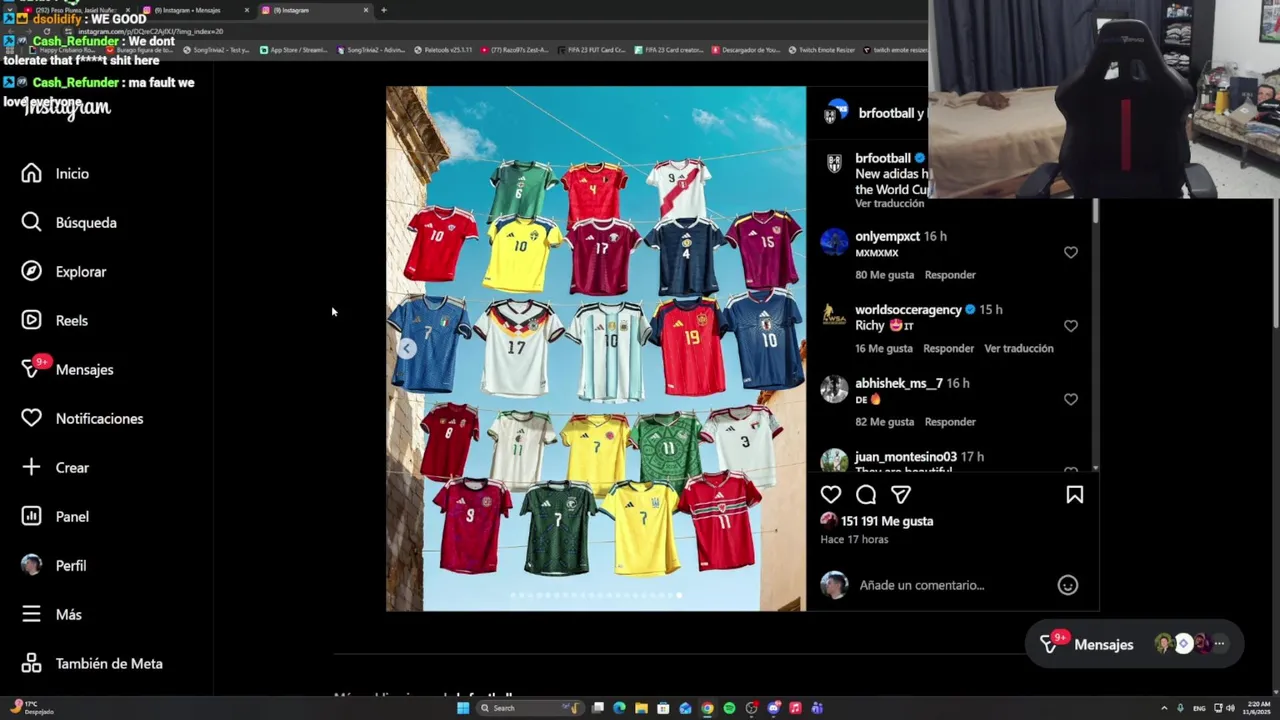Viewport: 1280px width, 720px height.
Task: Close the Instagram Mensajes browser tab
Action: (x=247, y=10)
